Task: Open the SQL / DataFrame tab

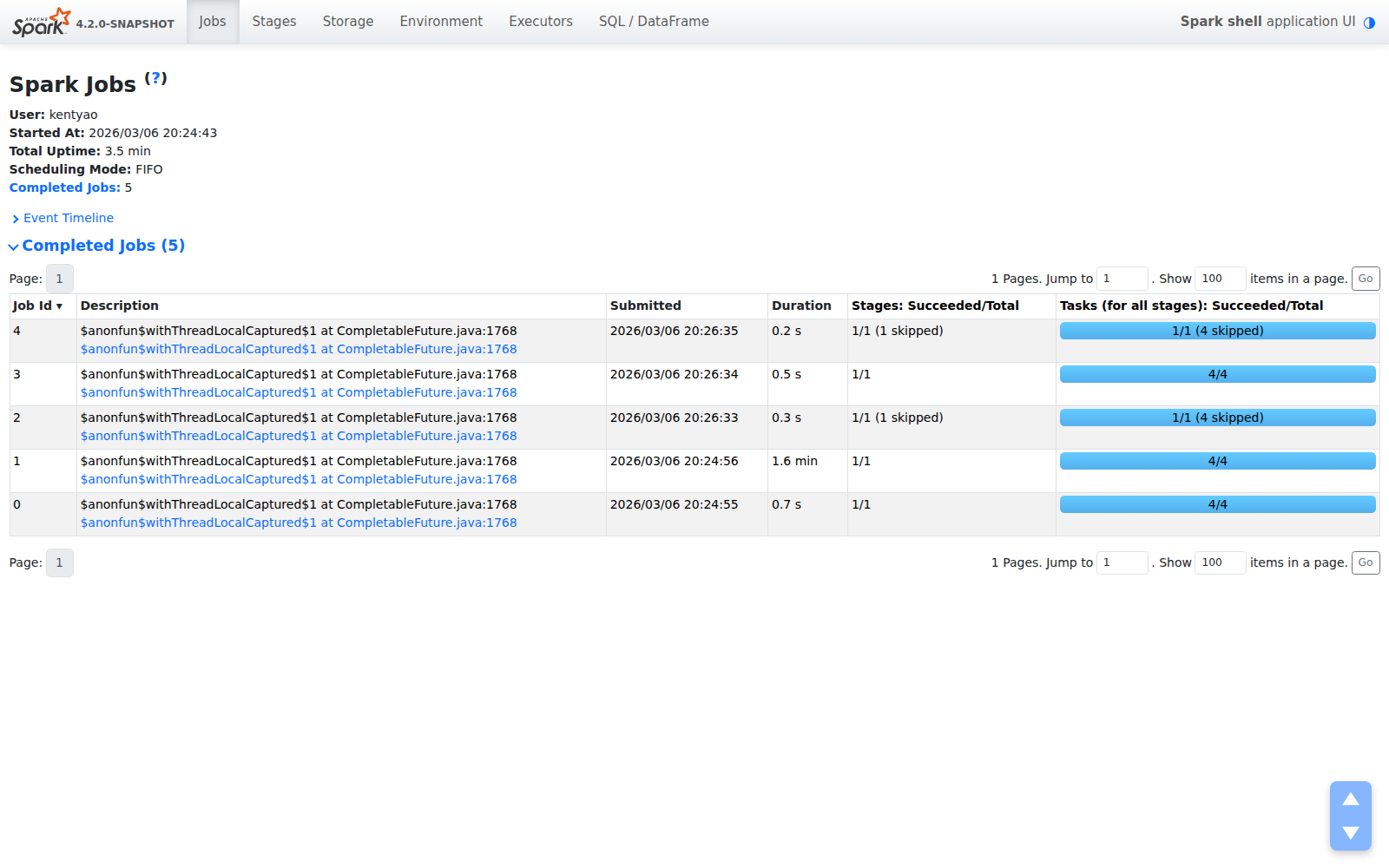Action: tap(653, 22)
